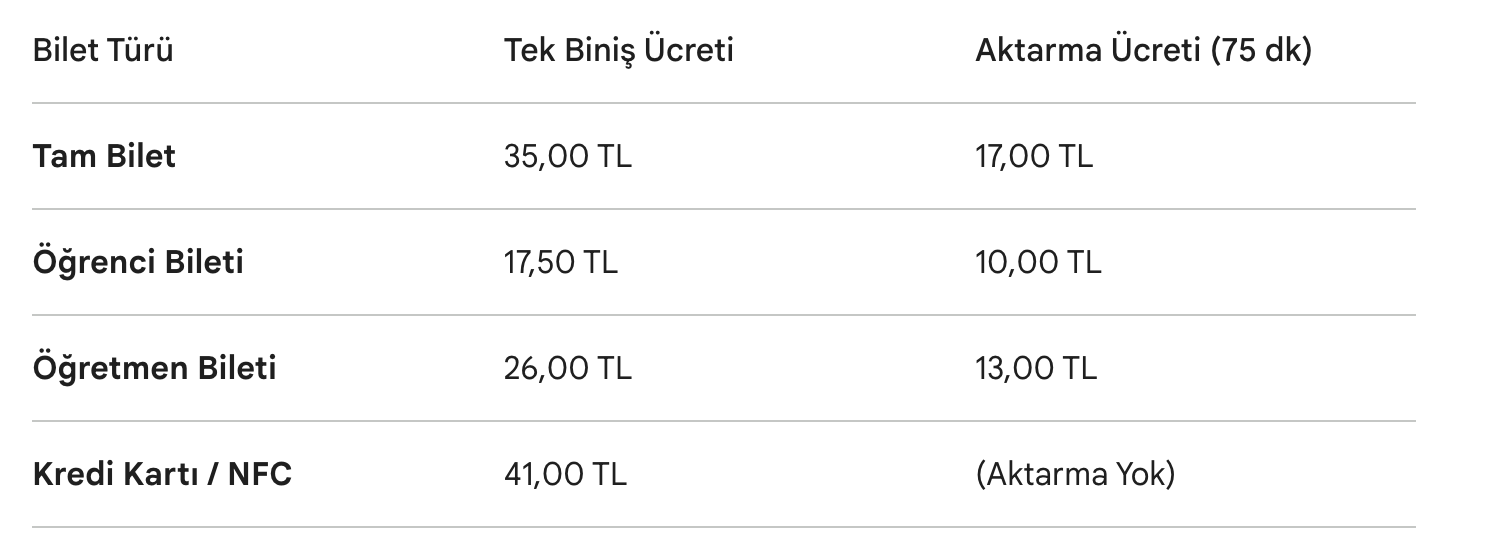Screen dimensions: 1508x546
Task: Select the 13,00 TL transfer fee
Action: click(1035, 368)
